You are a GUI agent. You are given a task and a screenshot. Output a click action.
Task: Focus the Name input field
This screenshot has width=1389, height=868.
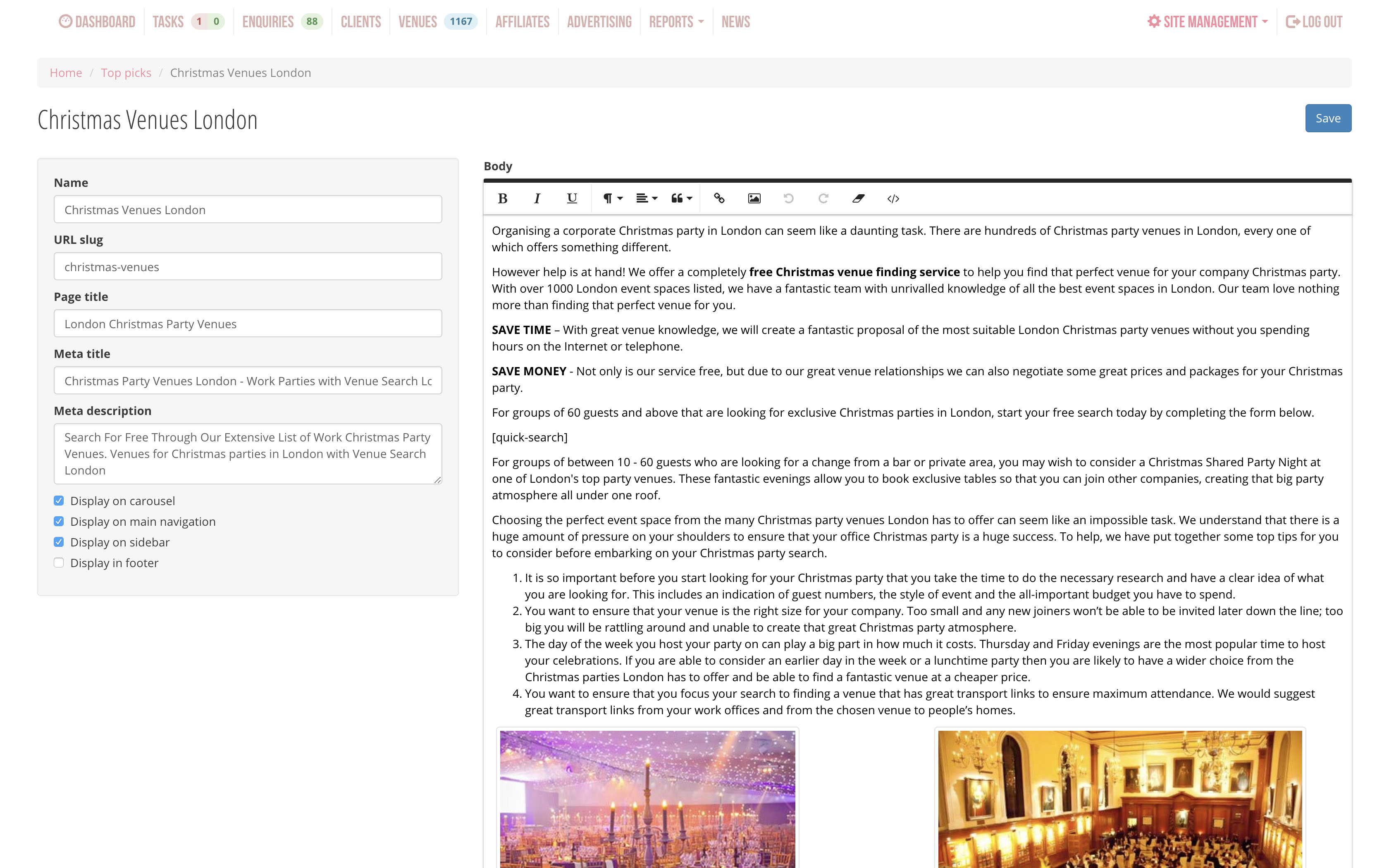pyautogui.click(x=248, y=210)
